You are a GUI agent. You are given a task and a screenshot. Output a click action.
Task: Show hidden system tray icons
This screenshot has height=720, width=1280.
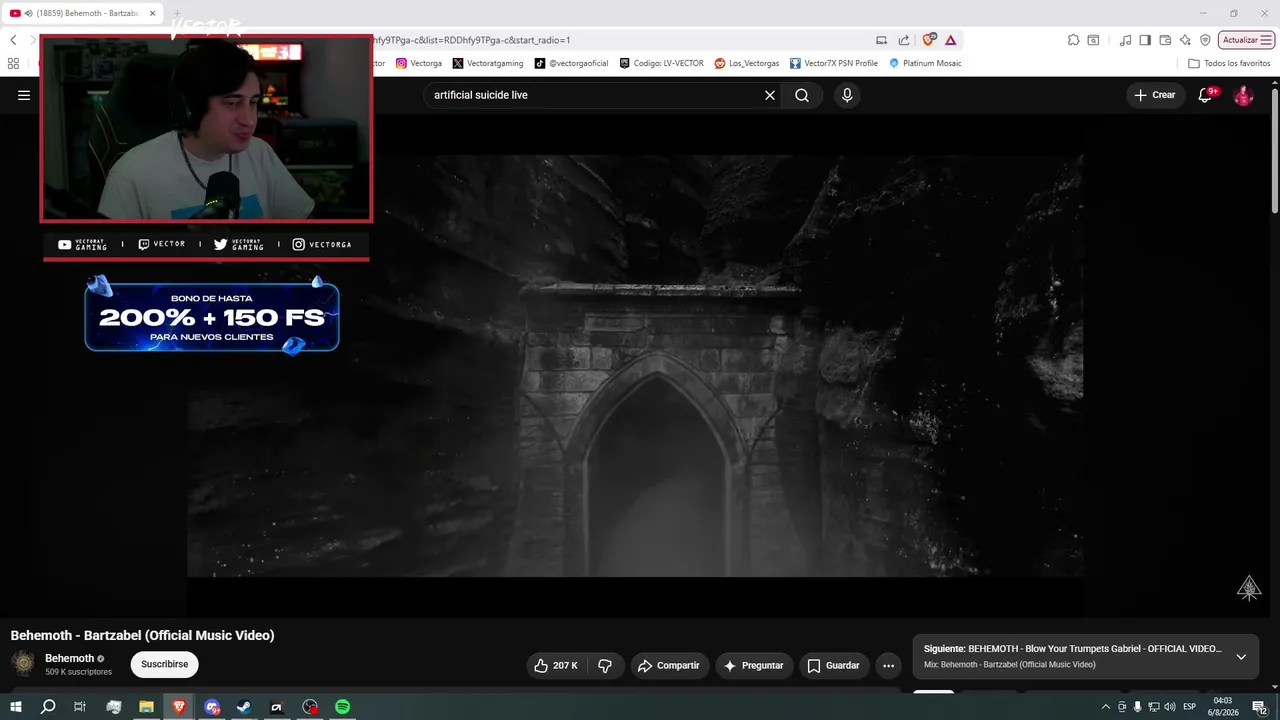pos(1105,707)
